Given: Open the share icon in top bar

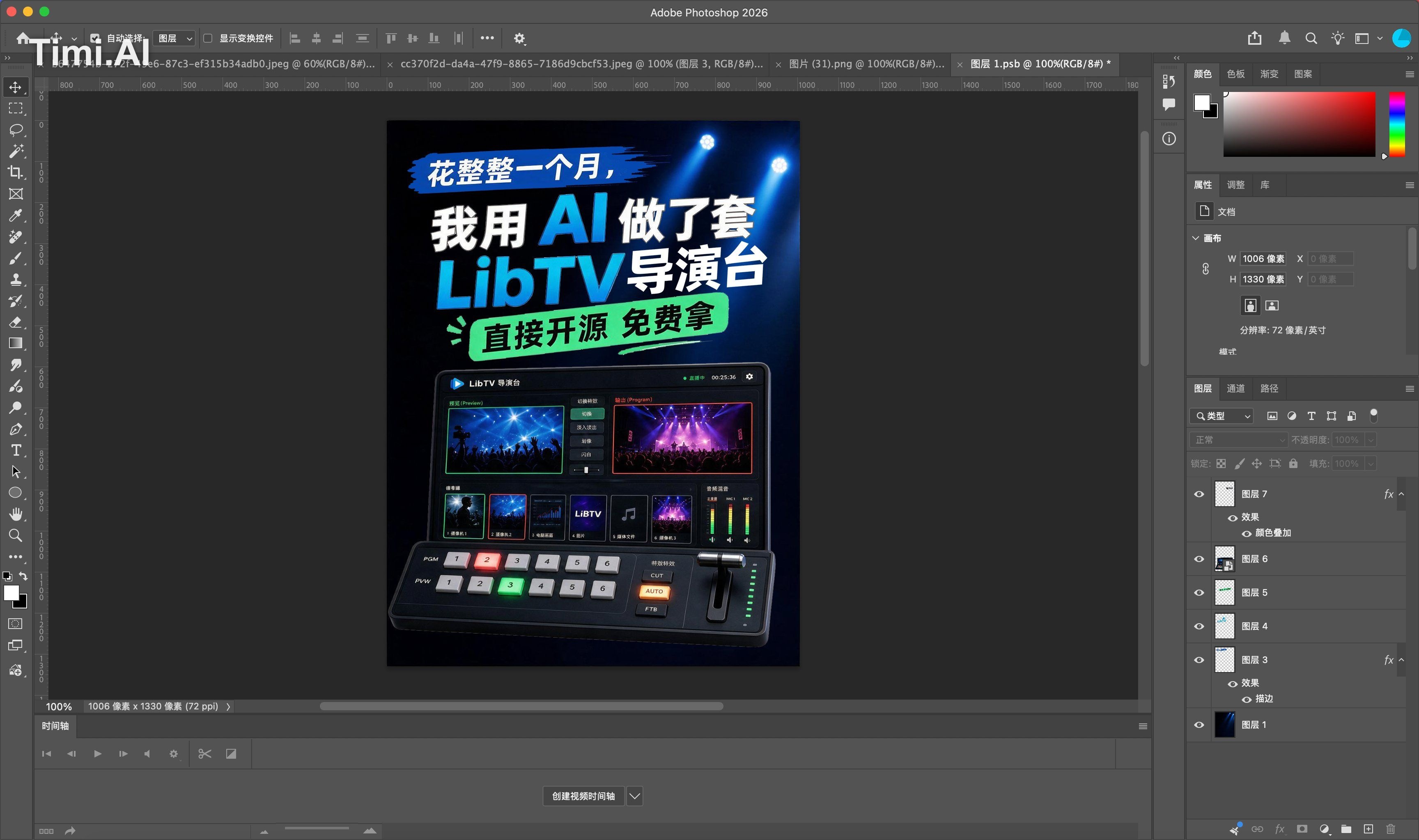Looking at the screenshot, I should (x=1254, y=38).
